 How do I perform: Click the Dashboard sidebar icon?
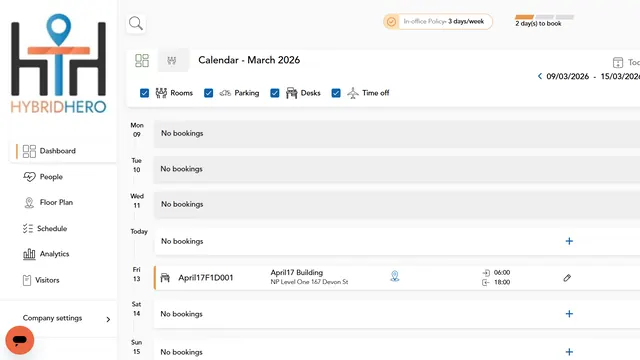pos(29,151)
